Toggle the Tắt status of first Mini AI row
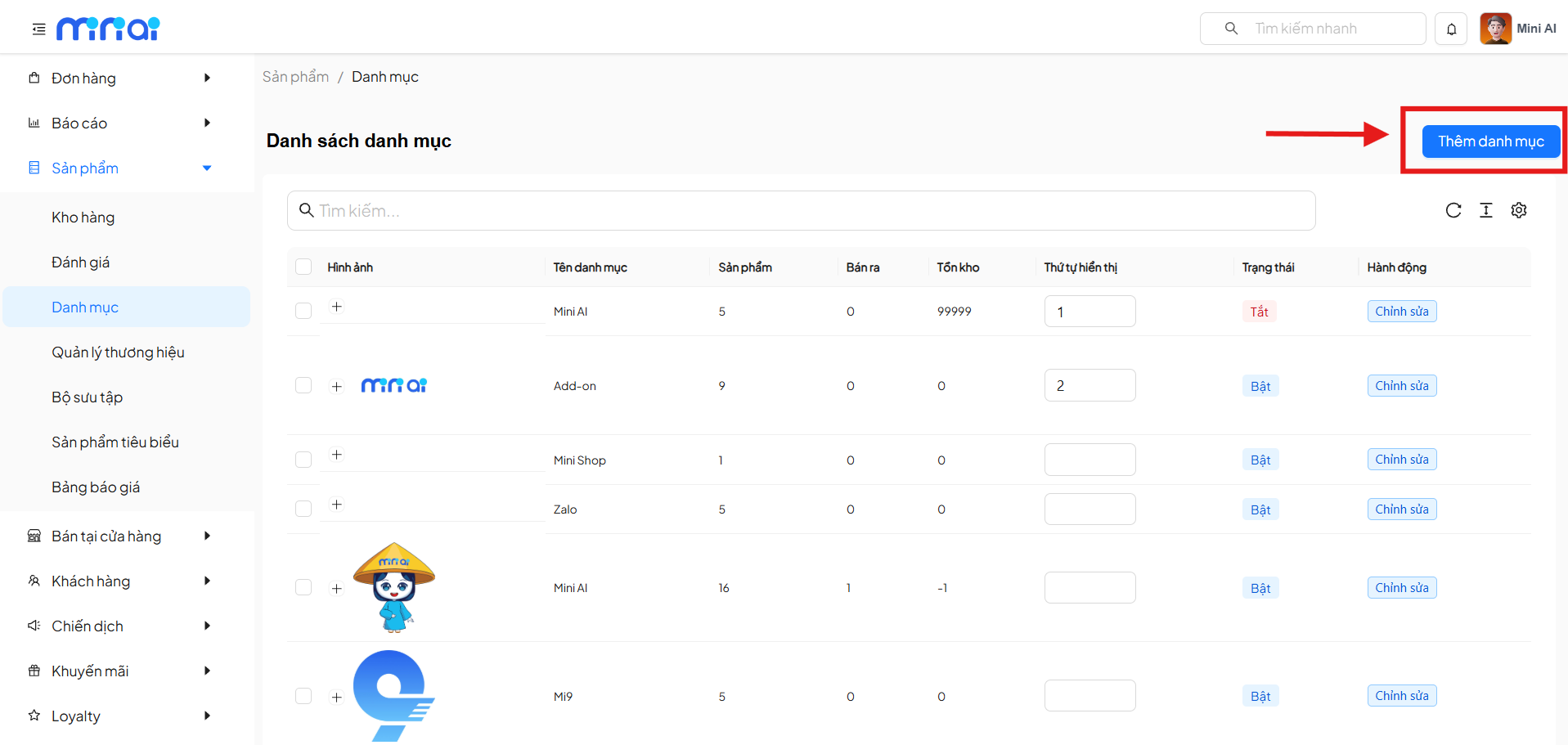This screenshot has height=745, width=1568. [1259, 312]
